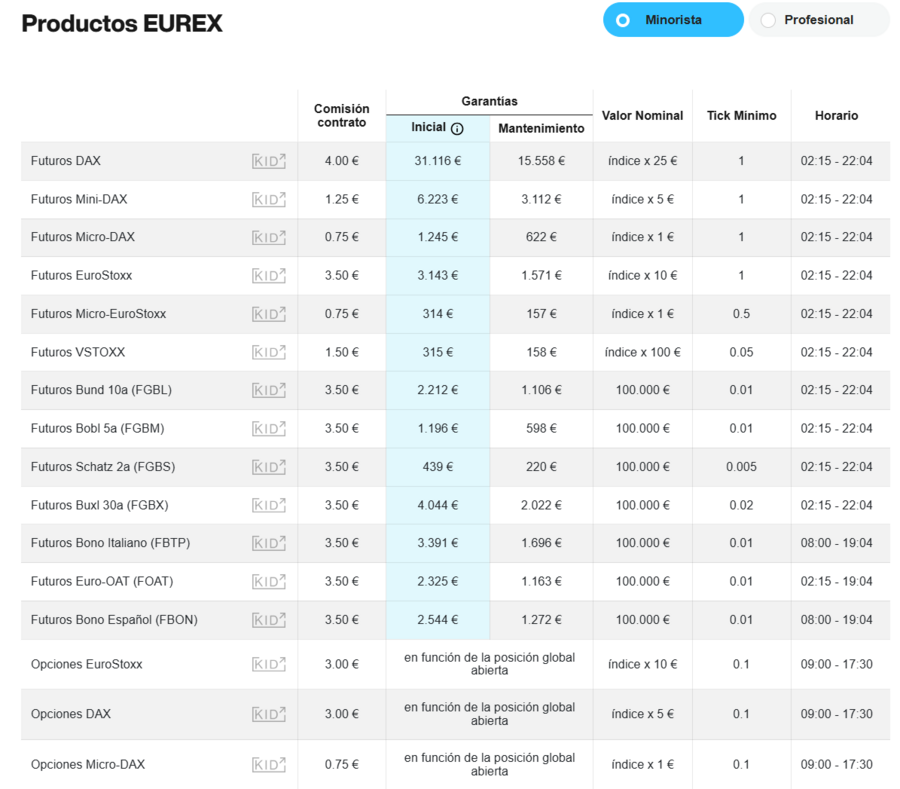Open KID document for Futuros Bund 10a
This screenshot has height=789, width=900.
(x=269, y=390)
